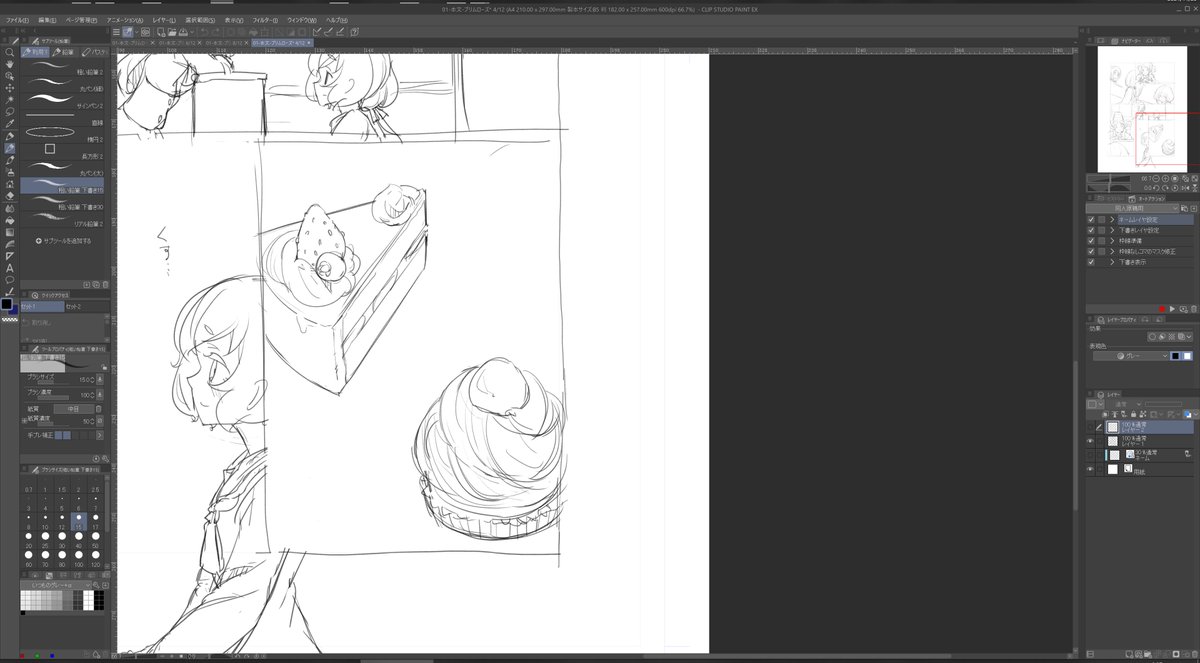The height and width of the screenshot is (663, 1200).
Task: Toggle visibility of レイヤー2 layer
Action: 1091,426
